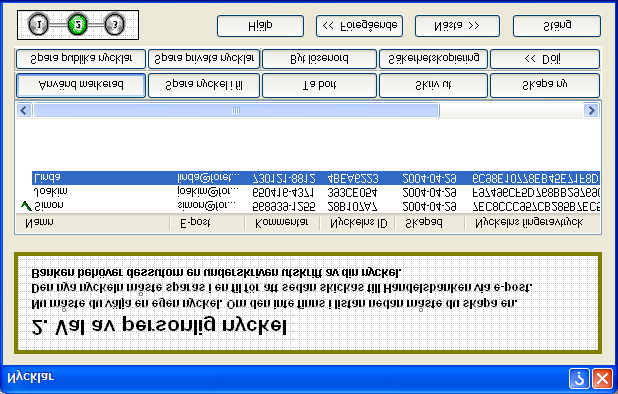The height and width of the screenshot is (394, 618).
Task: Click the Byt lösenord button
Action: [319, 59]
